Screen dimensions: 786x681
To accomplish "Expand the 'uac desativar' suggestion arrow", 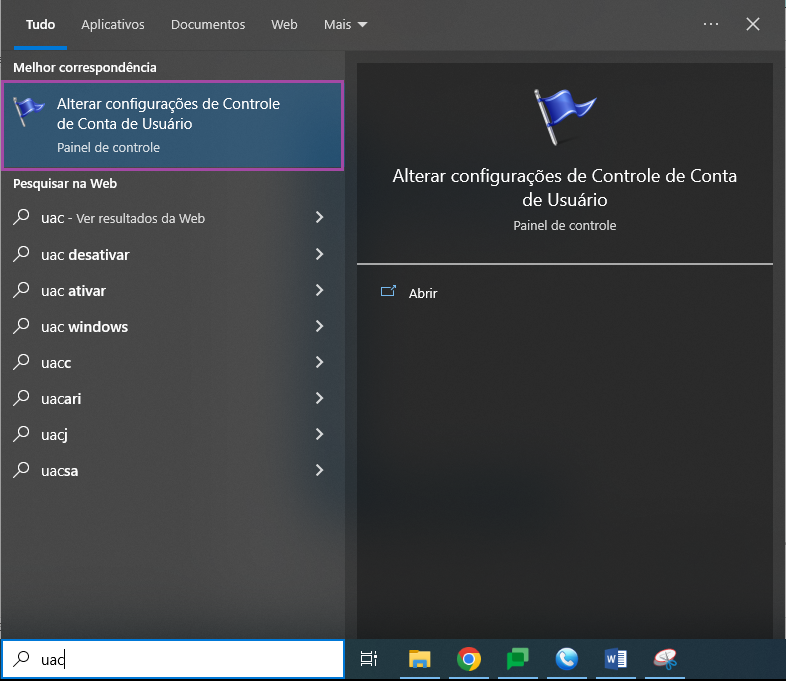I will (x=319, y=254).
